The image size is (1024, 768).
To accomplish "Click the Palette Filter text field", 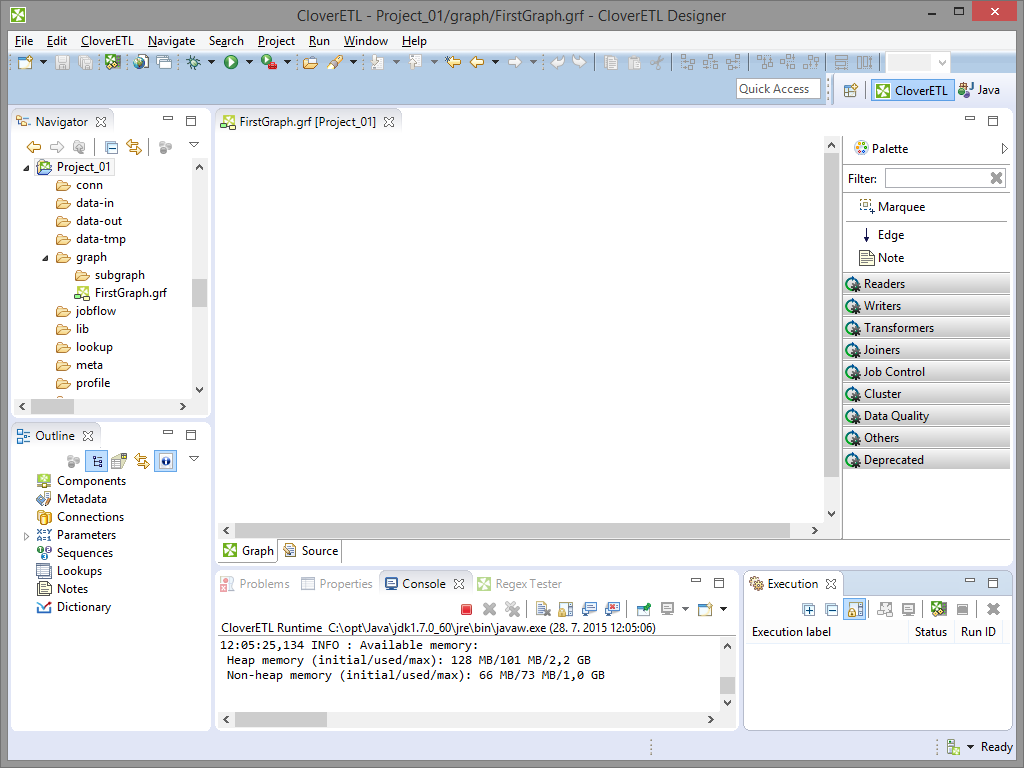I will (936, 178).
